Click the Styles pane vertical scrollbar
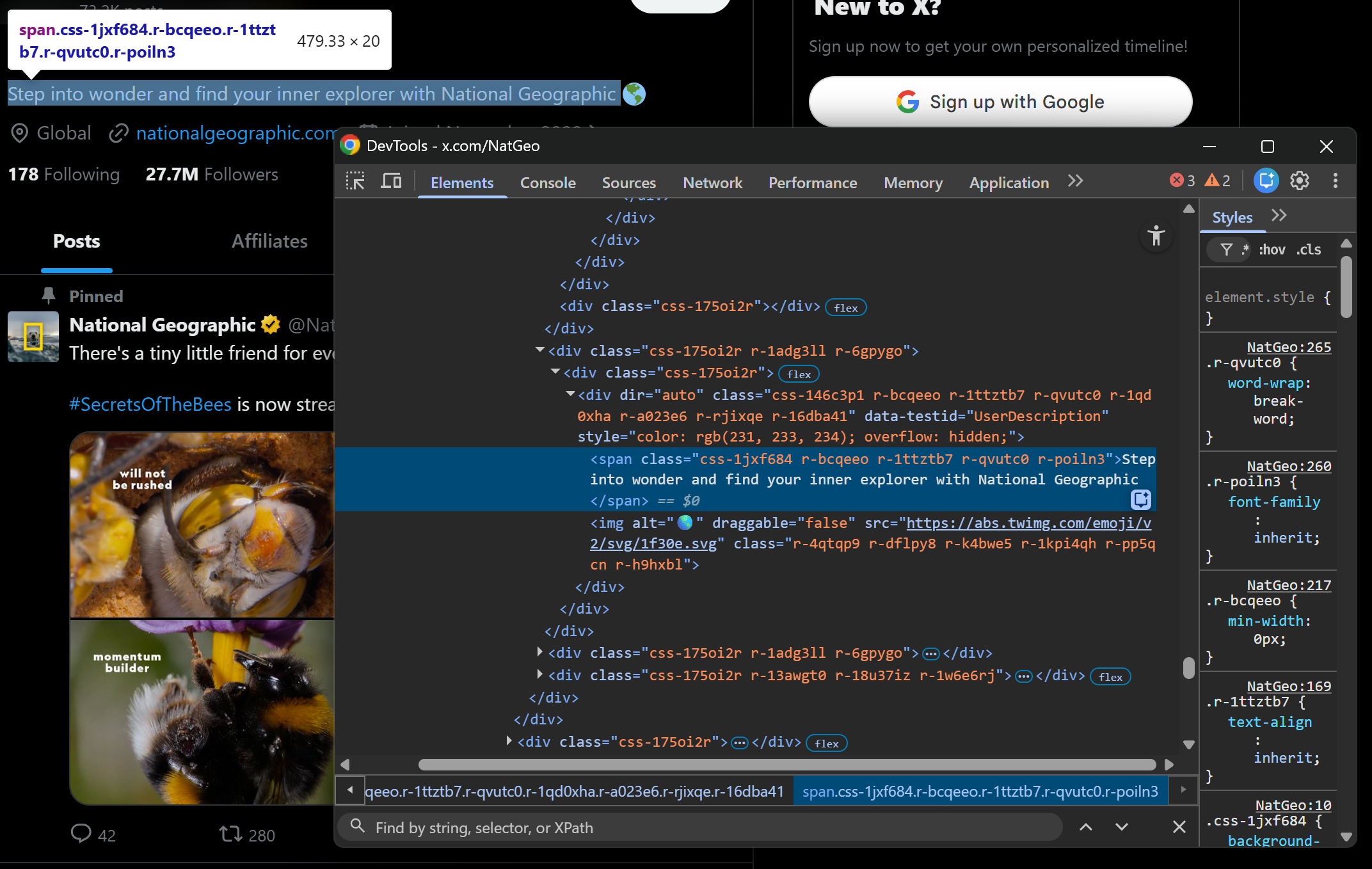This screenshot has height=869, width=1372. 1346,287
